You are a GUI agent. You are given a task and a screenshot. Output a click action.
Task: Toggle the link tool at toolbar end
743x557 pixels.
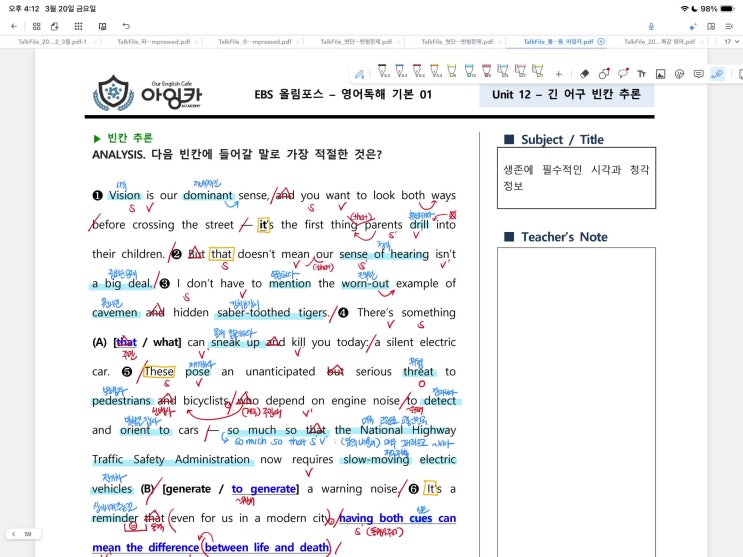[x=717, y=74]
